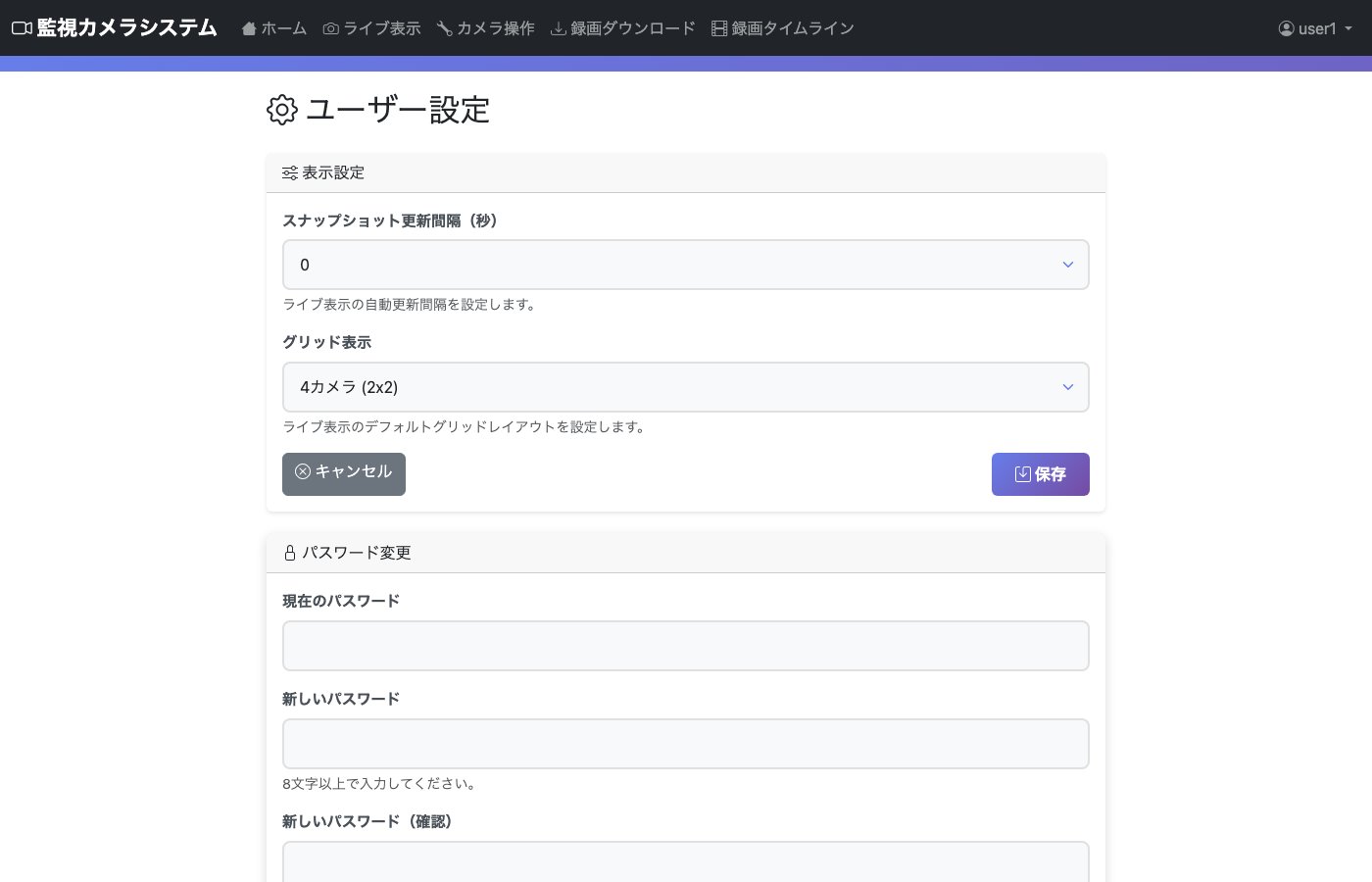Viewport: 1372px width, 882px height.
Task: Click the camera logo icon in navbar
Action: point(21,27)
